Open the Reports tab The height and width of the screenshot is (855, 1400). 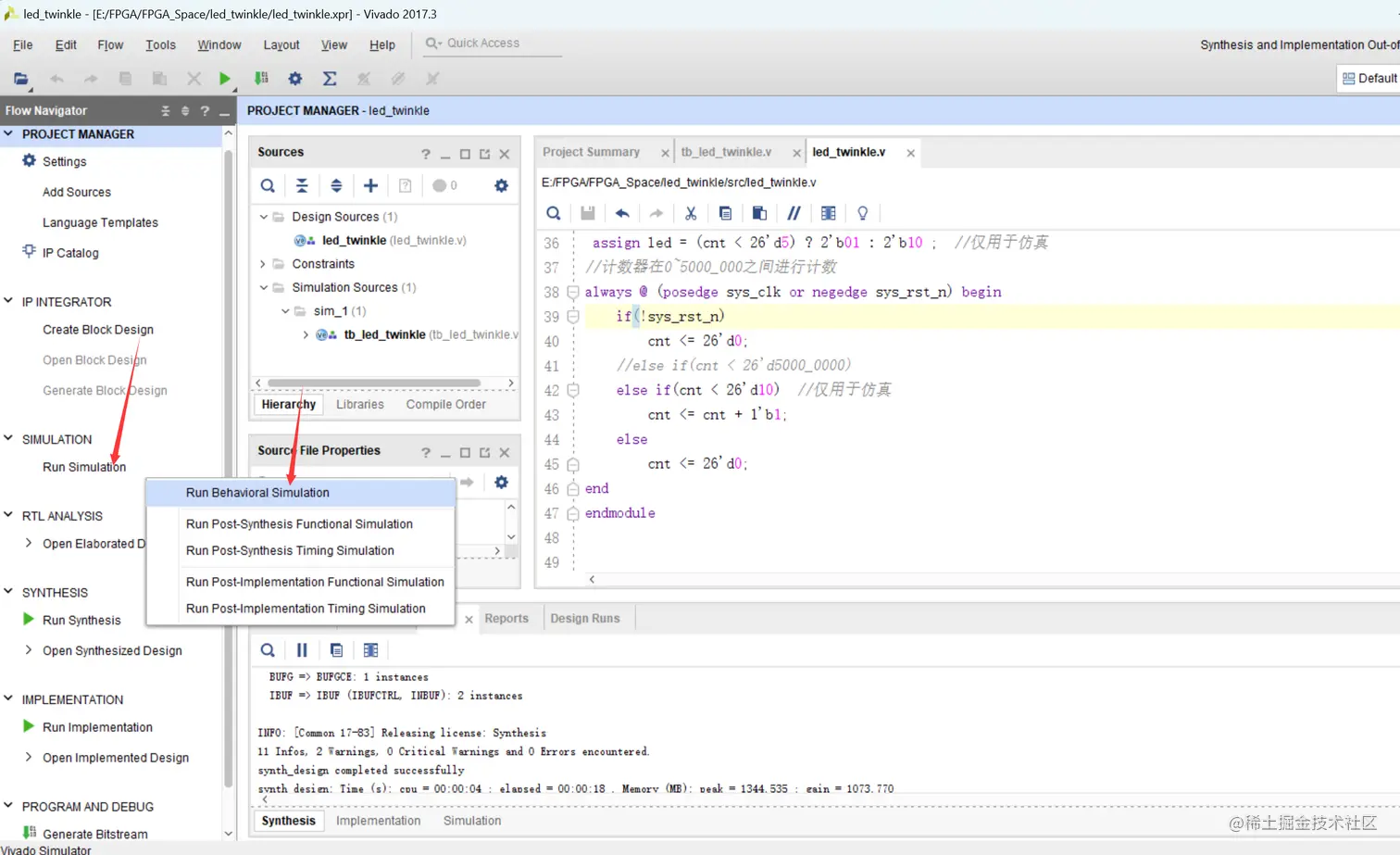pyautogui.click(x=506, y=618)
